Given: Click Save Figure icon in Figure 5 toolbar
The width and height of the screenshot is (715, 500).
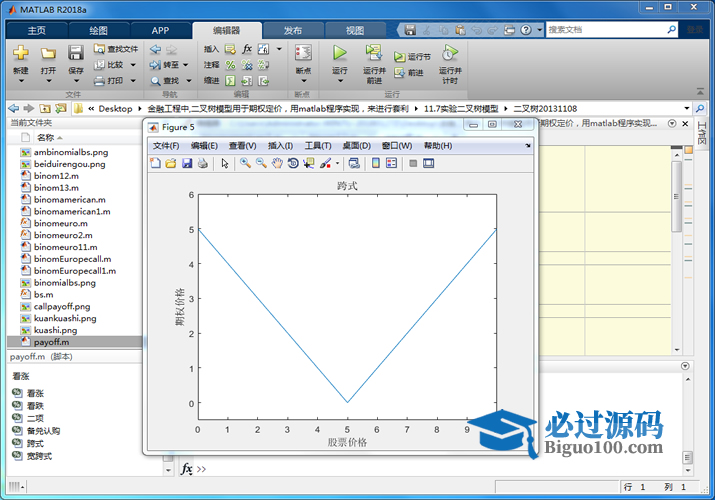Looking at the screenshot, I should [x=187, y=163].
